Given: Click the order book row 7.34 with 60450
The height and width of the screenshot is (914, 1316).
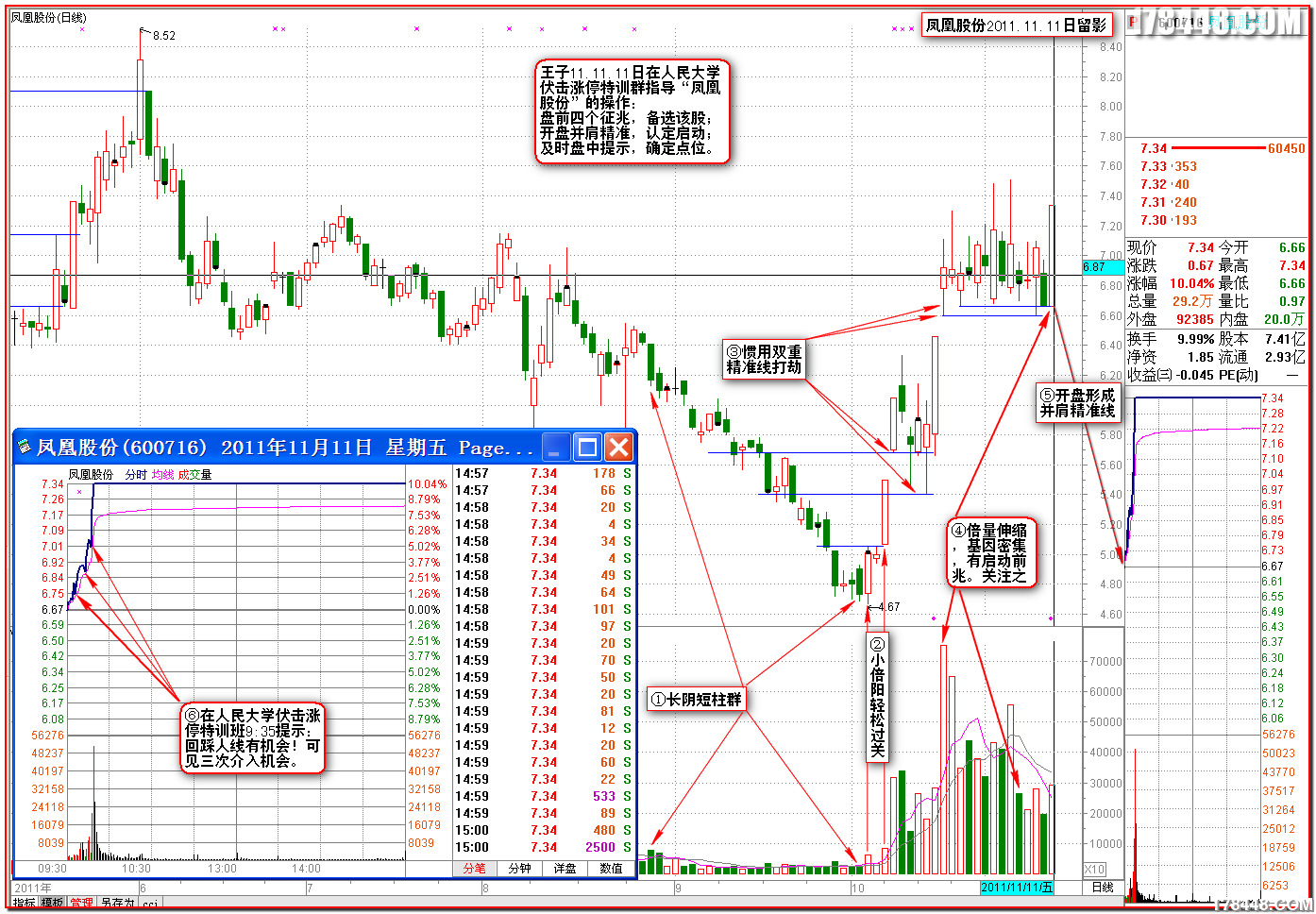Looking at the screenshot, I should pos(1222,148).
